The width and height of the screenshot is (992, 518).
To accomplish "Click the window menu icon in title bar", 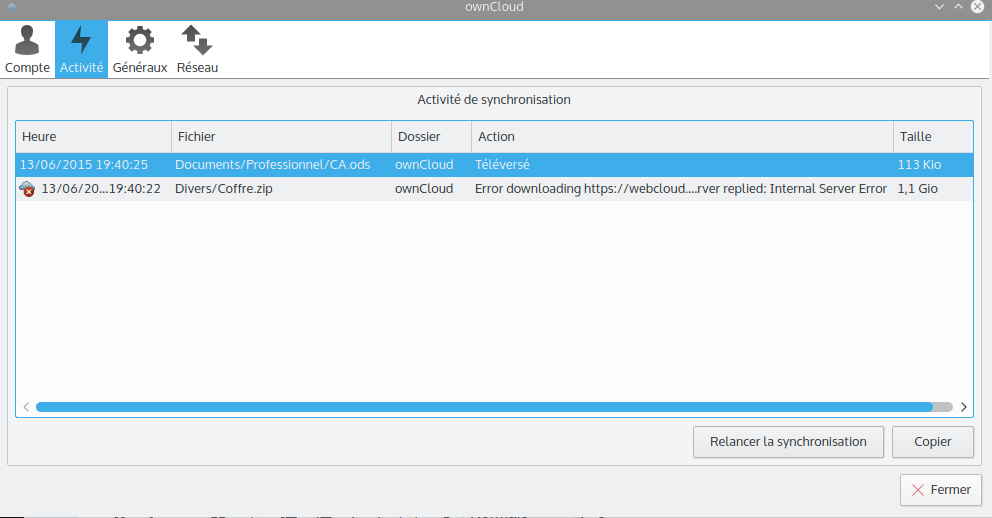I will coord(13,8).
